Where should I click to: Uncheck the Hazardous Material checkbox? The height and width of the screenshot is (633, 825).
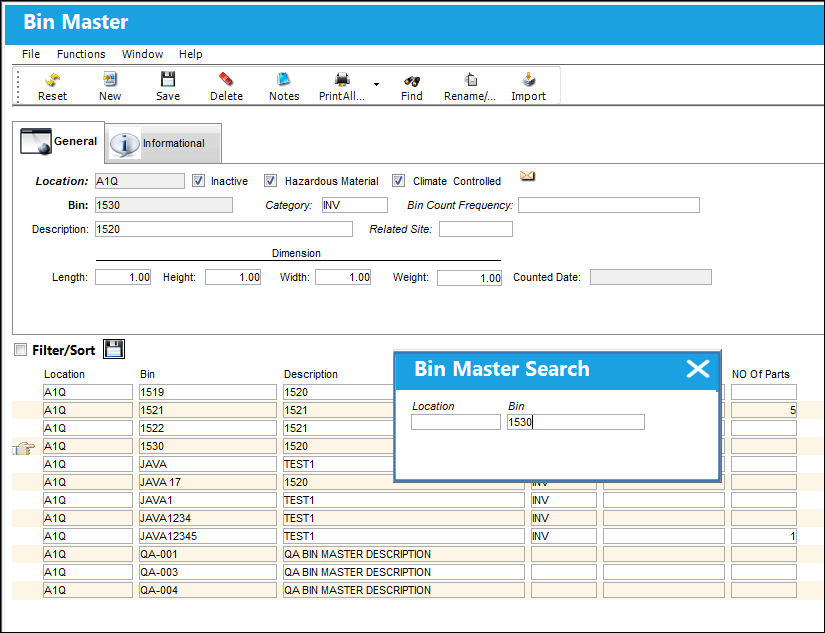270,181
